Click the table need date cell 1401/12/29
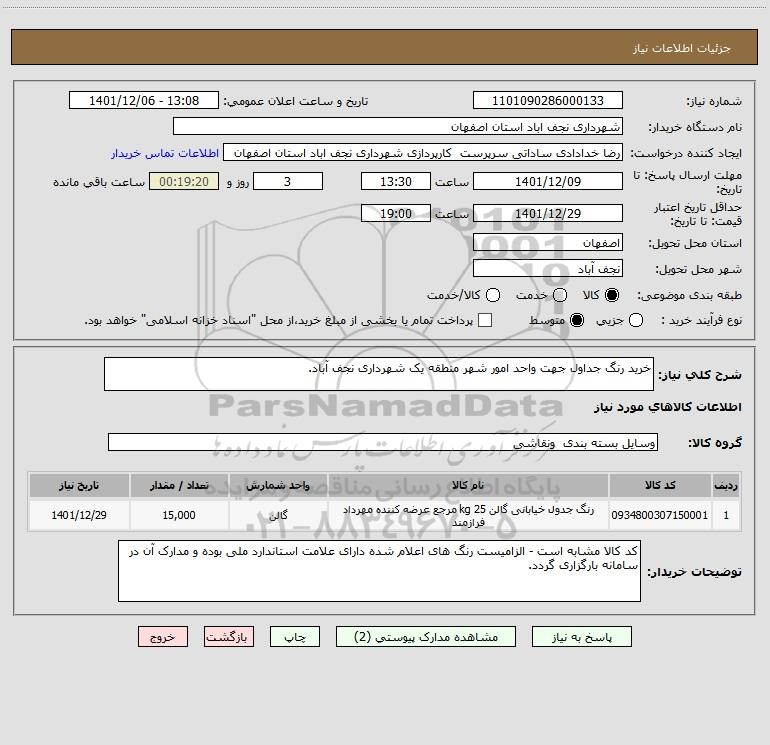Screen dimensions: 770x745 point(79,515)
